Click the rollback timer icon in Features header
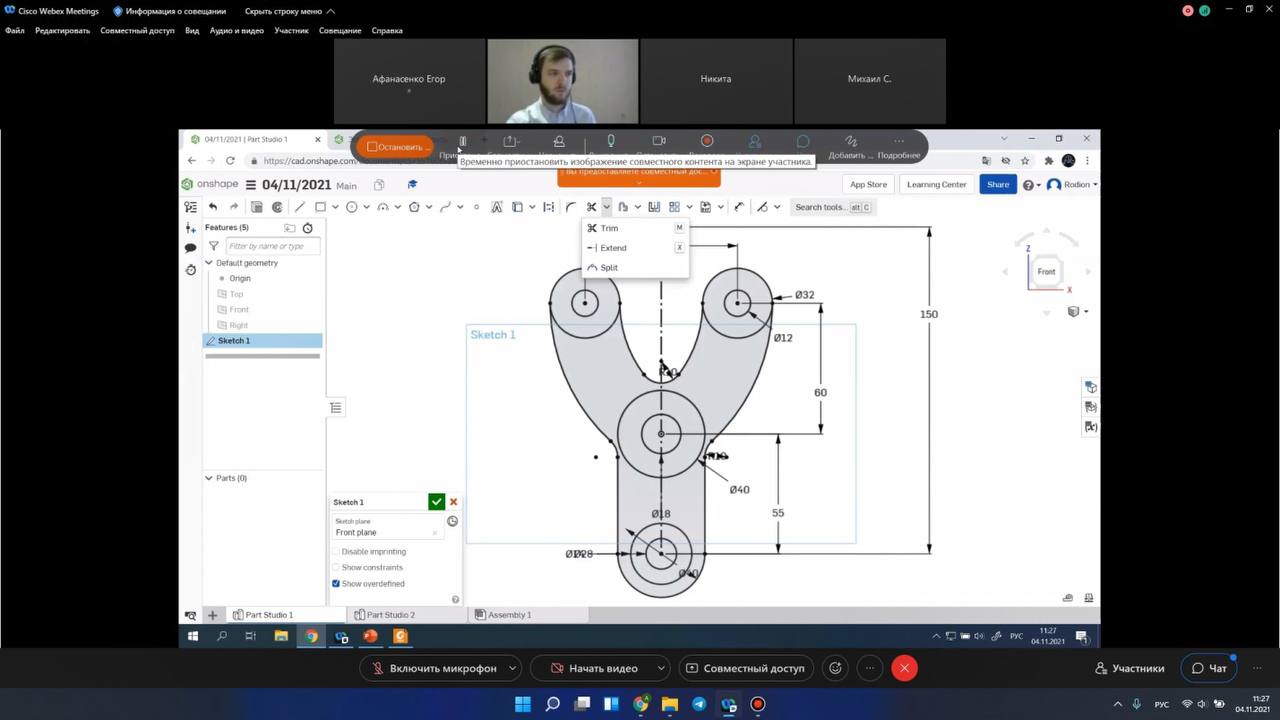 (x=307, y=228)
